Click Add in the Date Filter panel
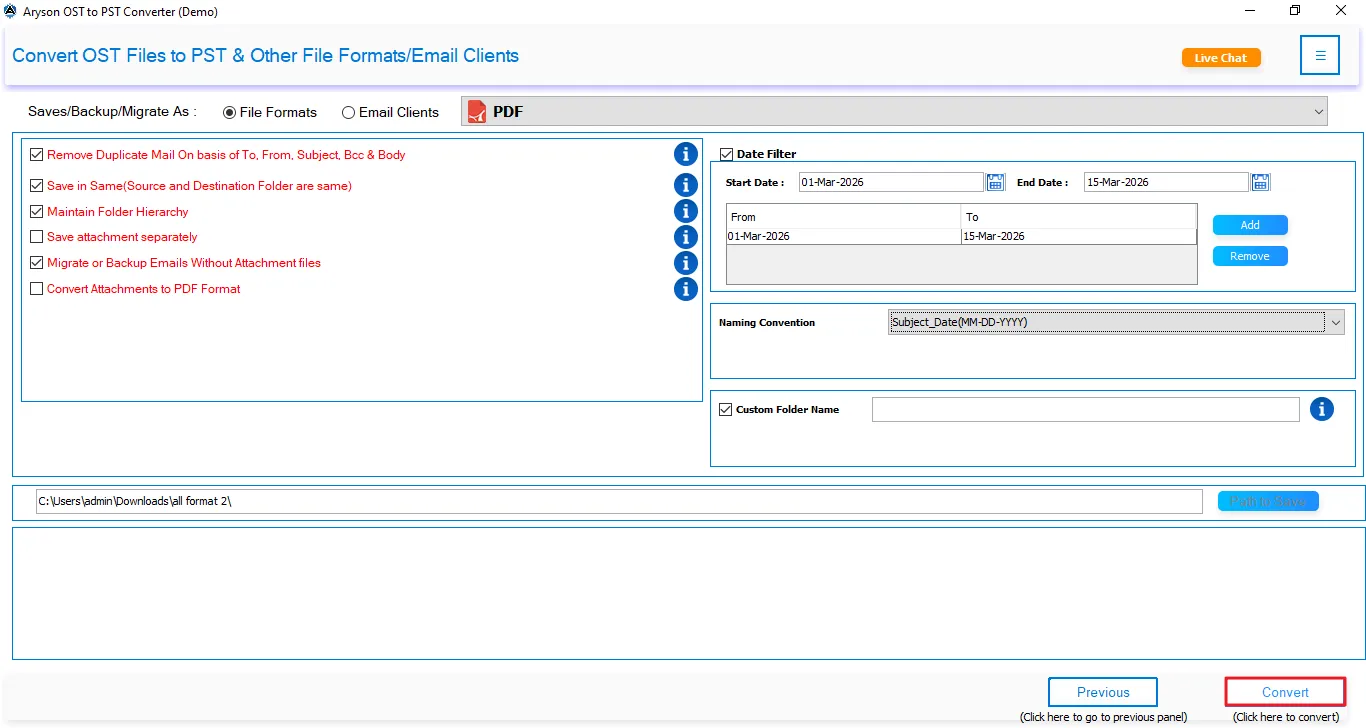The height and width of the screenshot is (728, 1366). [x=1249, y=224]
